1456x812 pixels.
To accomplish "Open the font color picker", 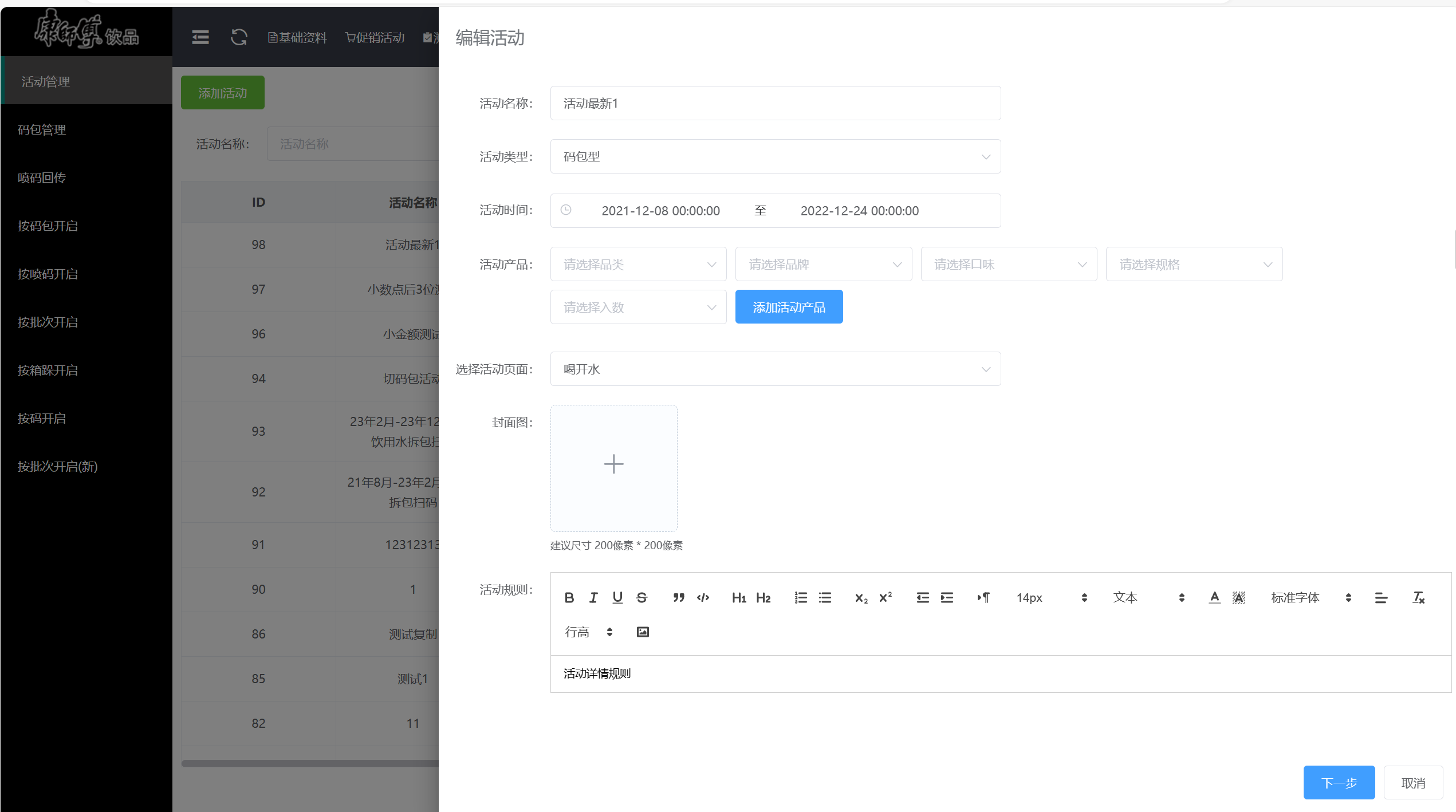I will tap(1214, 598).
